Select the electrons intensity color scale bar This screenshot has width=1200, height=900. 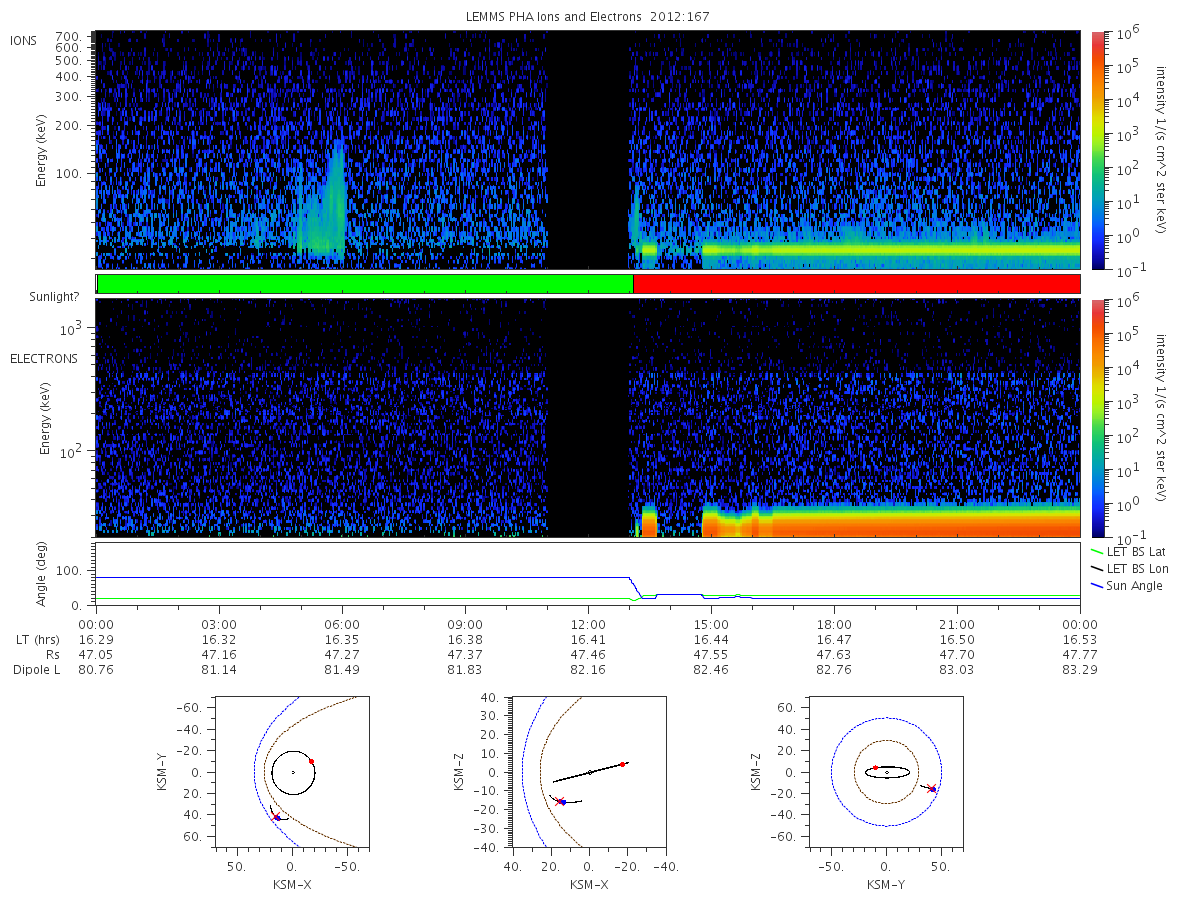(1097, 418)
